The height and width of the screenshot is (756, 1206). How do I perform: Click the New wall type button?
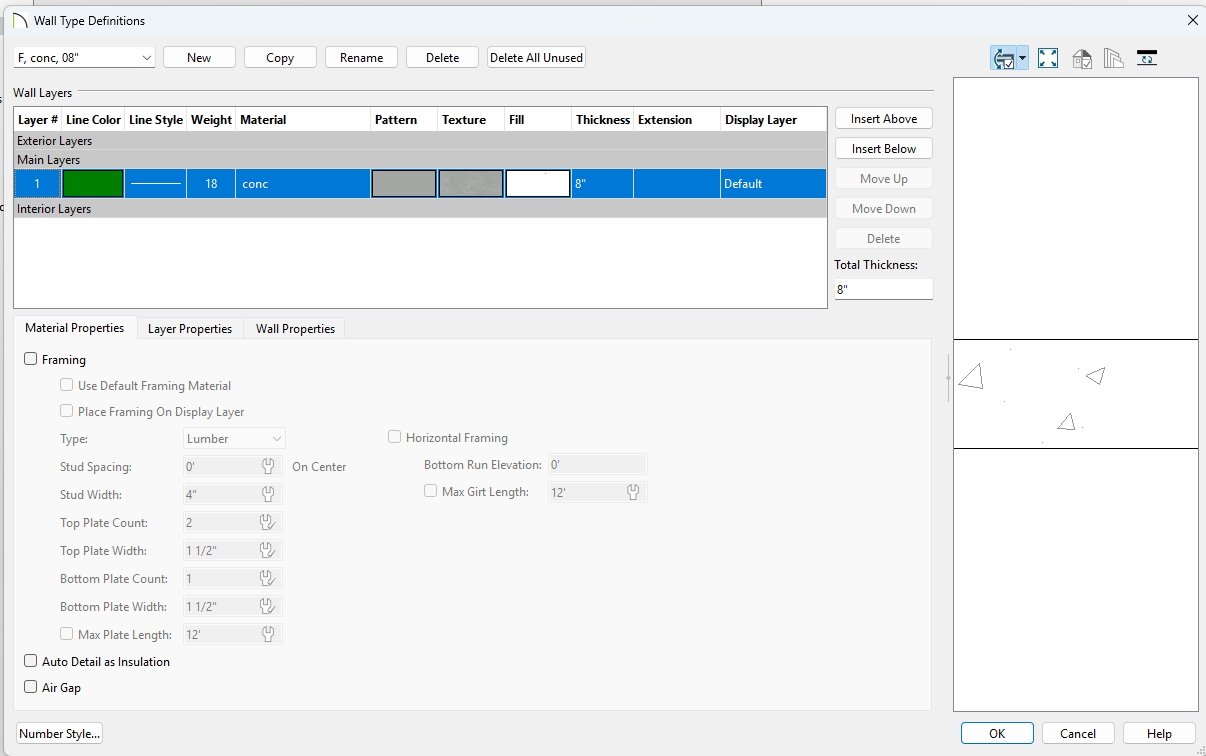click(x=199, y=58)
